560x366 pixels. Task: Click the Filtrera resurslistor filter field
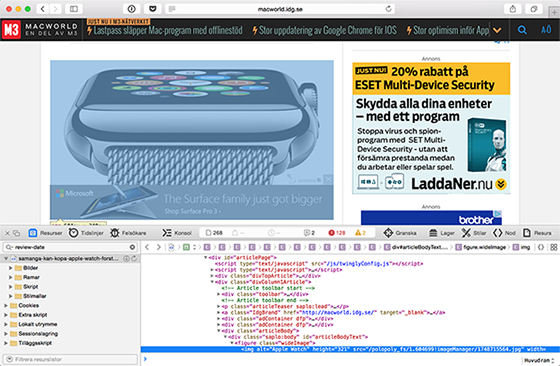tap(70, 359)
